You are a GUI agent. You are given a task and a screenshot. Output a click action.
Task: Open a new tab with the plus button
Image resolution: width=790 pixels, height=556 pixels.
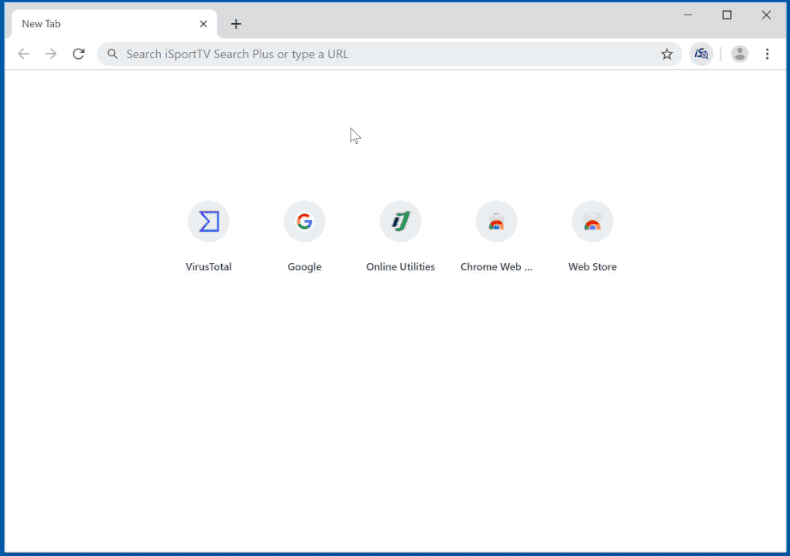pos(236,24)
